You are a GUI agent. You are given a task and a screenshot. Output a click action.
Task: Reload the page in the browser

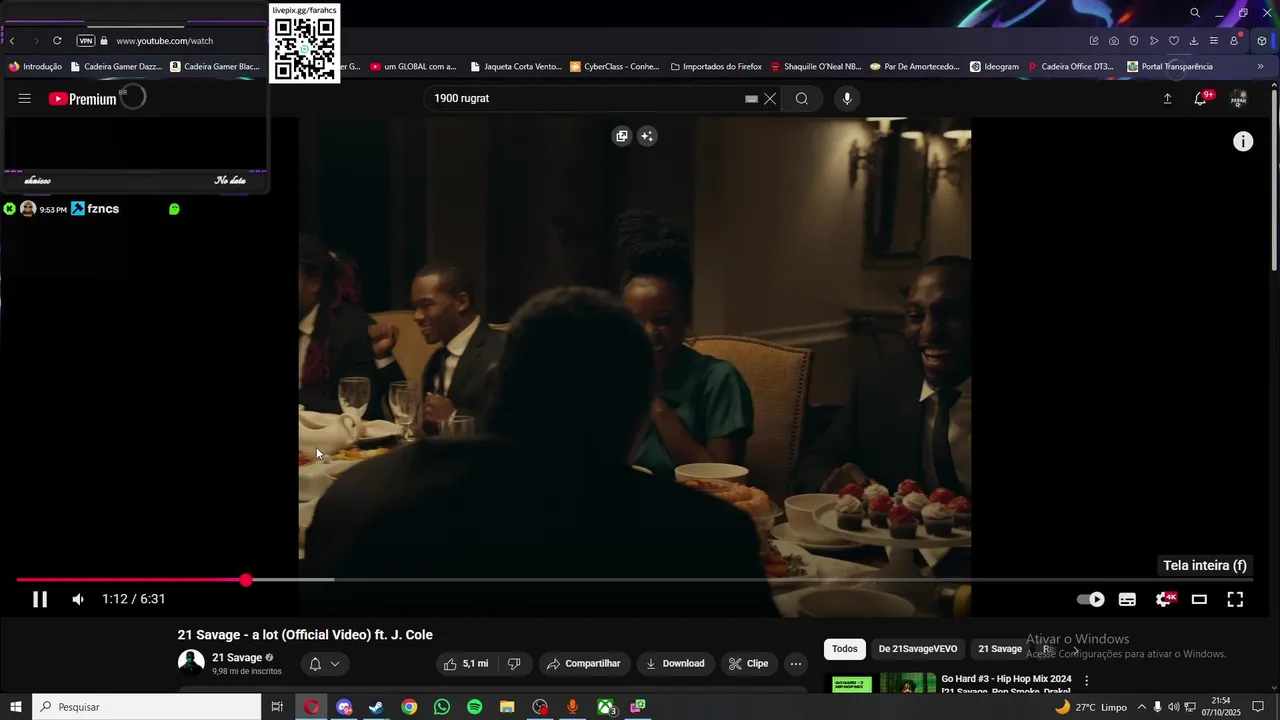(57, 41)
